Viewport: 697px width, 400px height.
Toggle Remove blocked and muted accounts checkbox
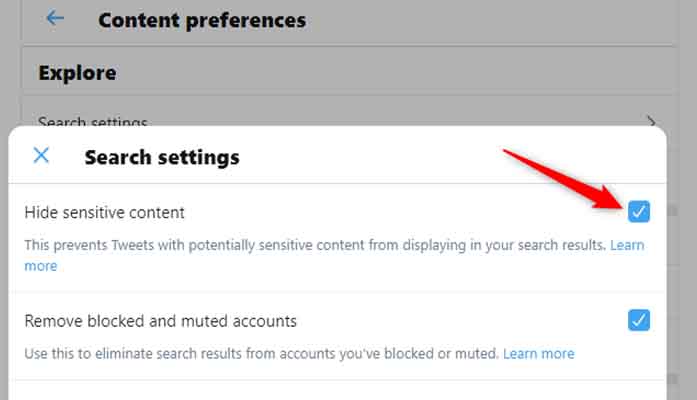coord(638,320)
